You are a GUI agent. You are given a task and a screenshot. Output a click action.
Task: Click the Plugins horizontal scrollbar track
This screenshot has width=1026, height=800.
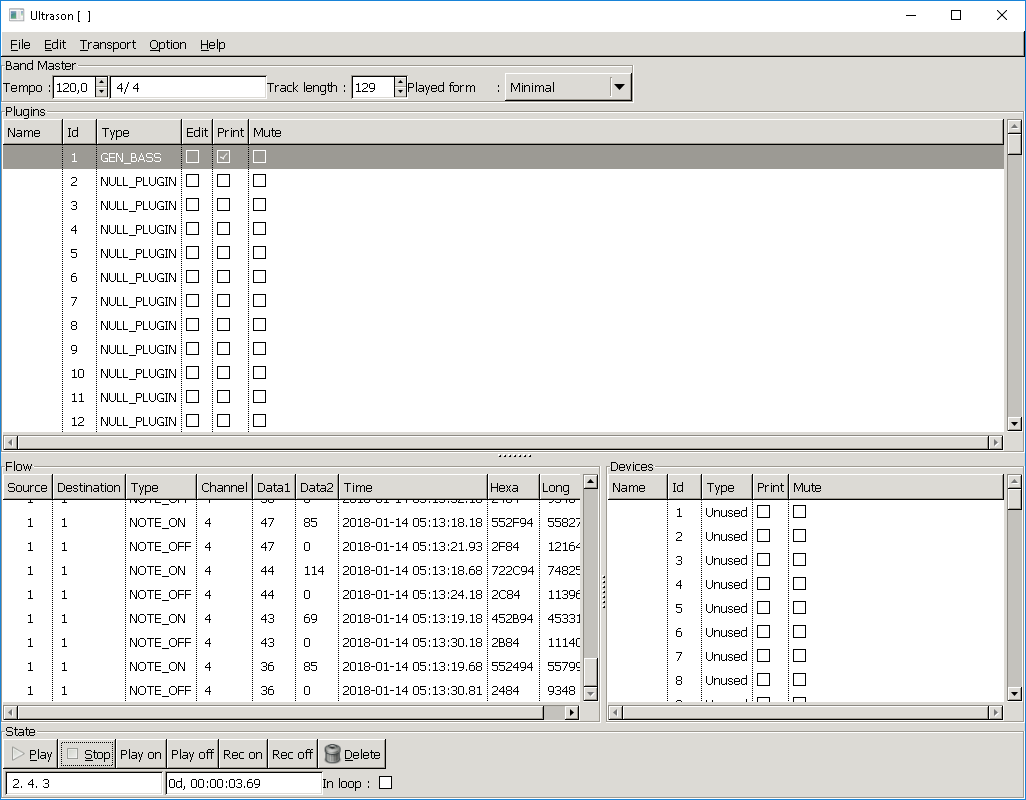(500, 442)
